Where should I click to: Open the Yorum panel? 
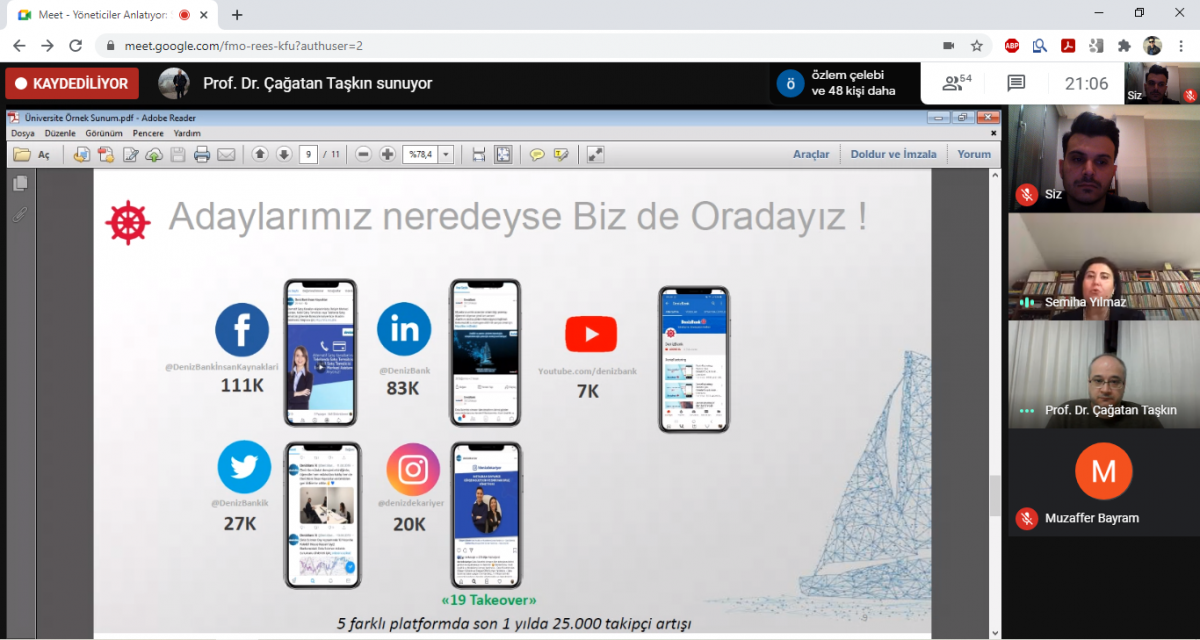[974, 154]
